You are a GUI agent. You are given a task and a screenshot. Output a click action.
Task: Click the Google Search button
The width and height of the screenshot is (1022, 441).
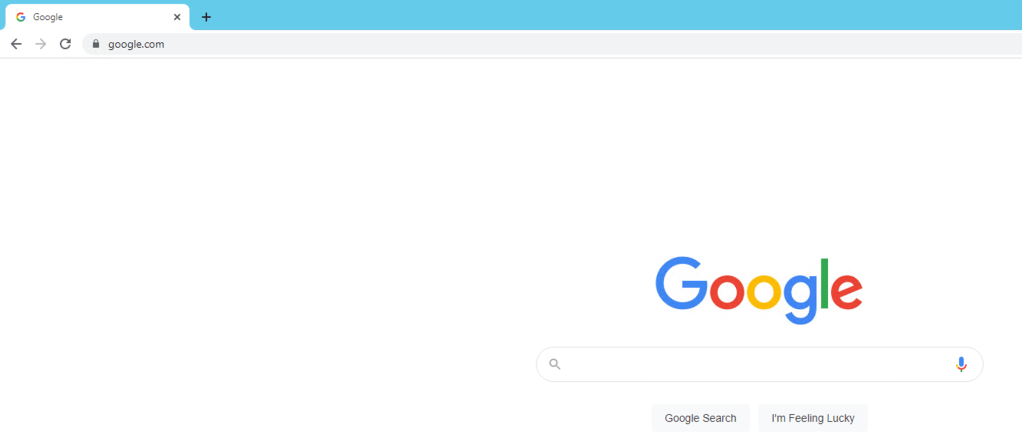(701, 418)
